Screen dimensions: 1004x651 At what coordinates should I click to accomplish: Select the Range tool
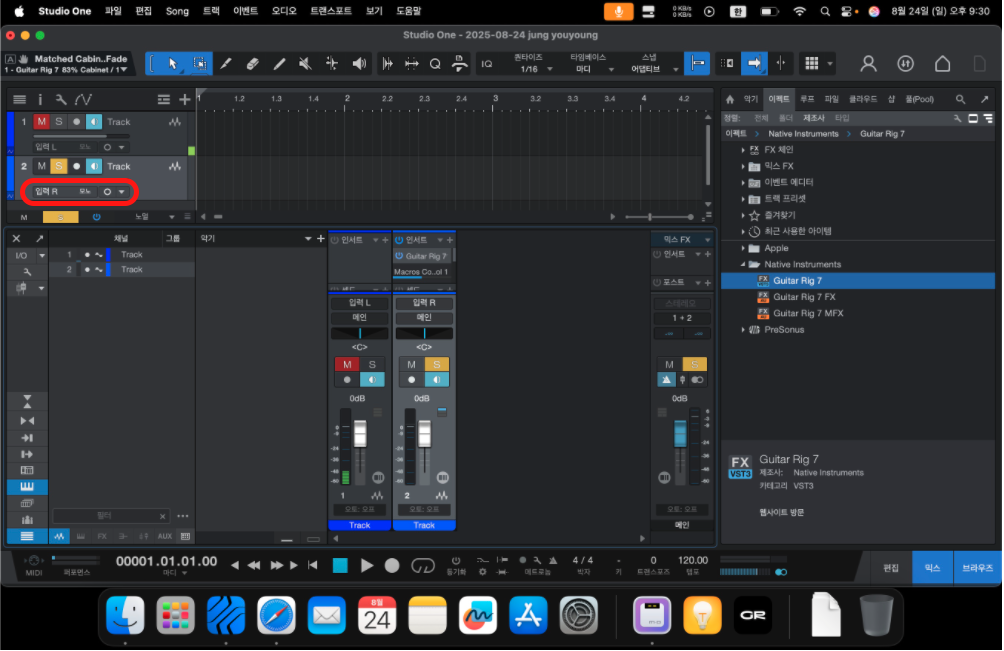click(199, 63)
